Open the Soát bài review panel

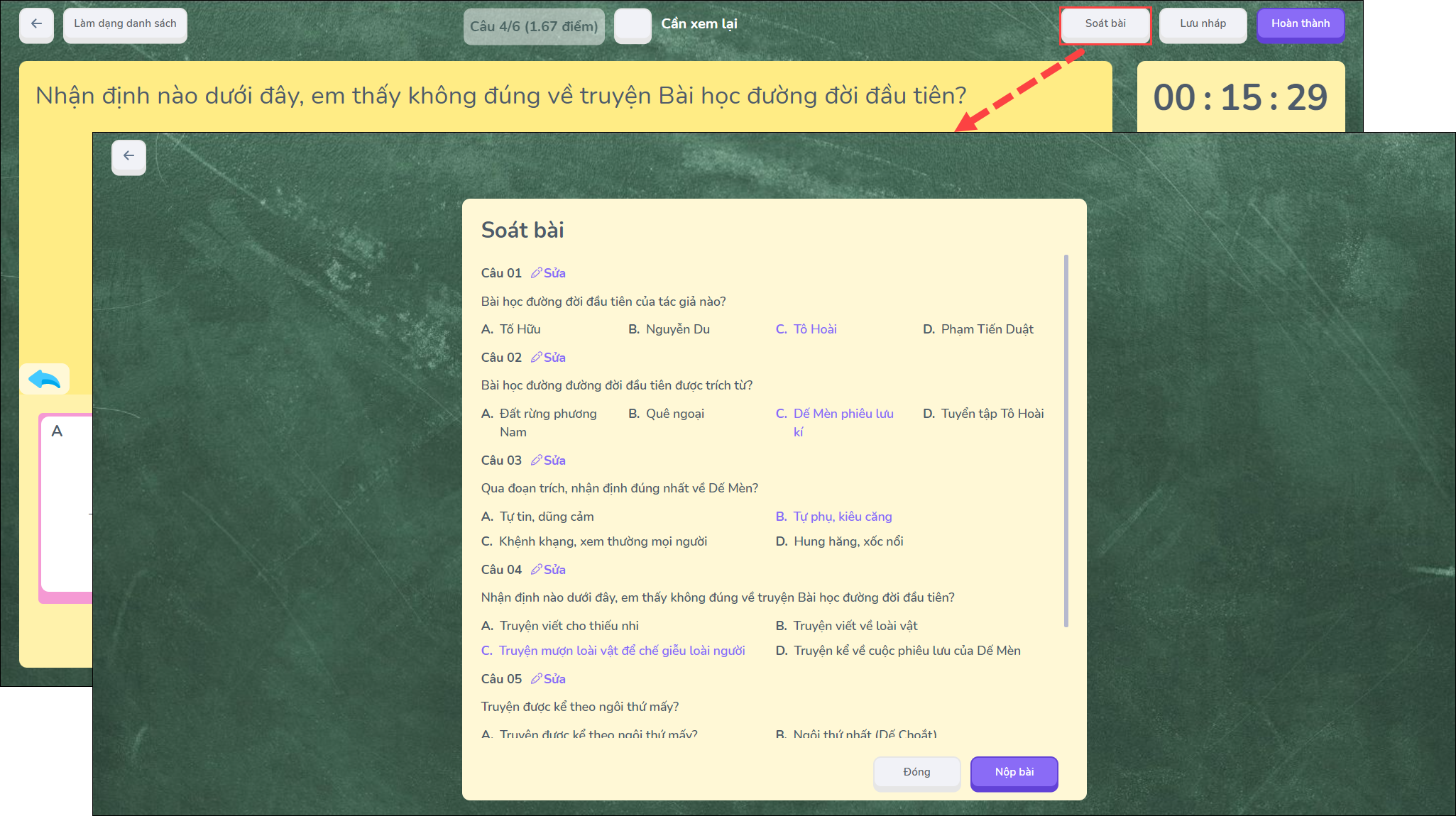(x=1105, y=25)
